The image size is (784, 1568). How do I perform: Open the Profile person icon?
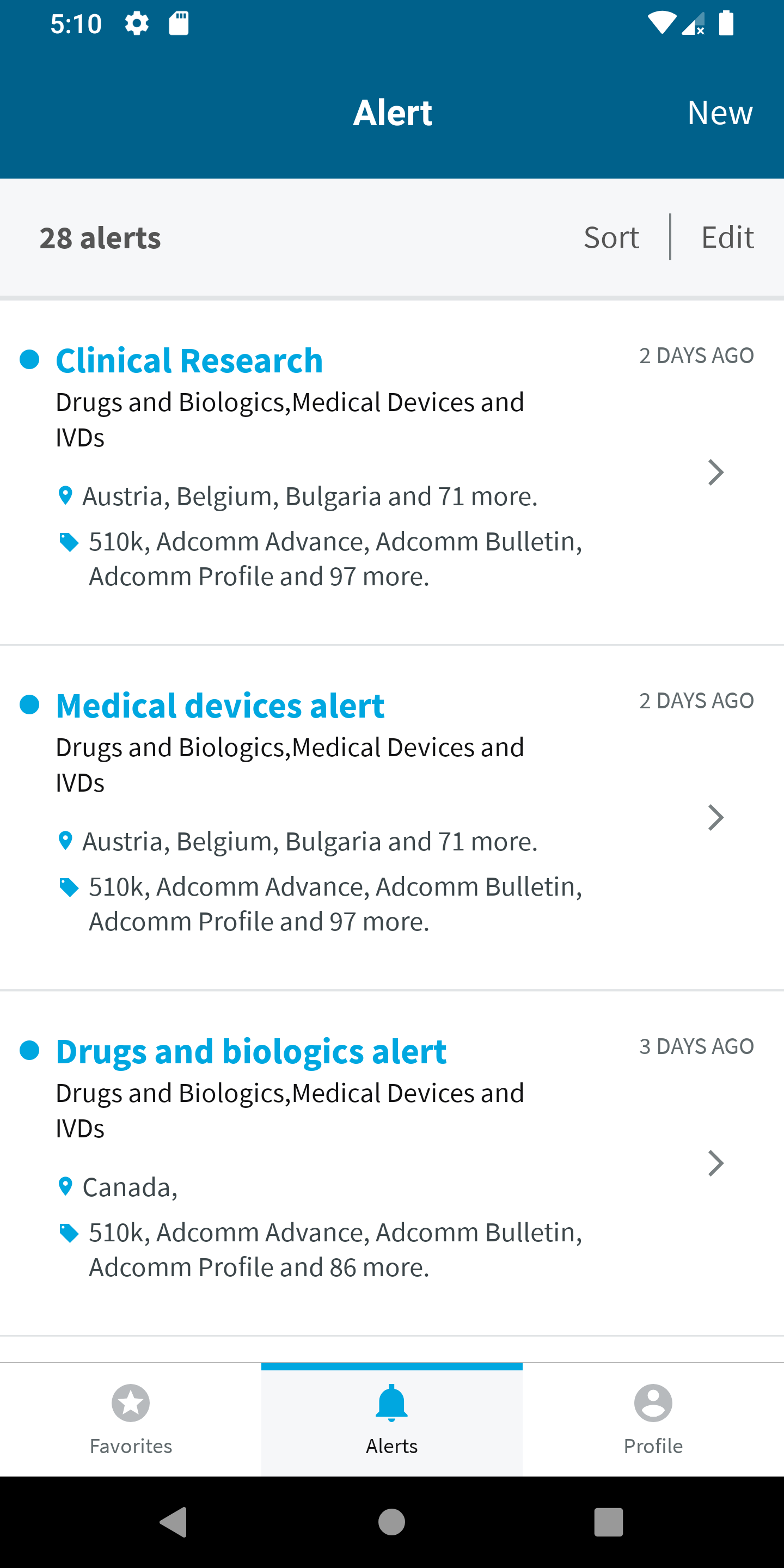click(x=653, y=1402)
